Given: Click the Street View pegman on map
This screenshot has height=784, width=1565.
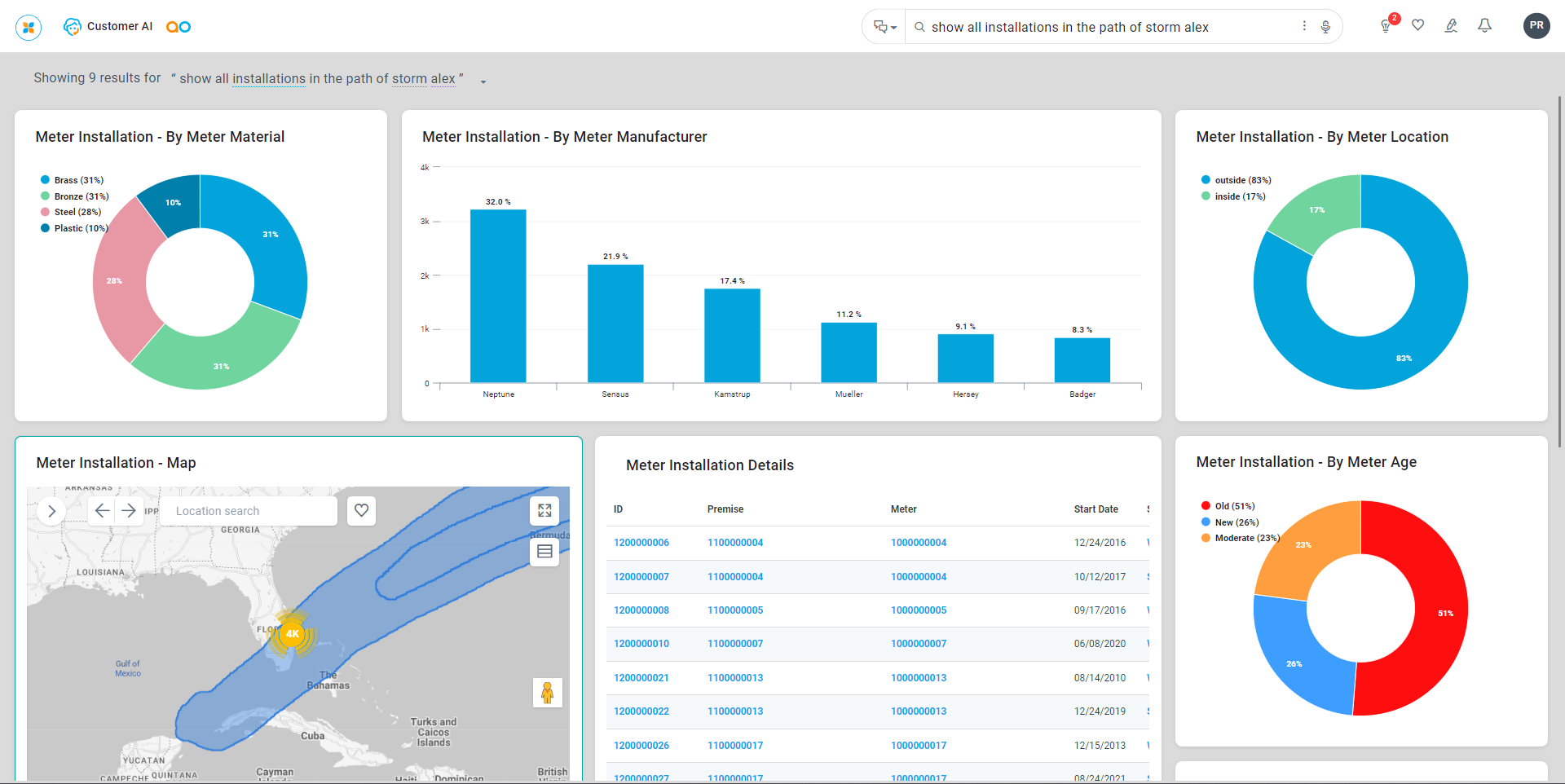Looking at the screenshot, I should [547, 693].
